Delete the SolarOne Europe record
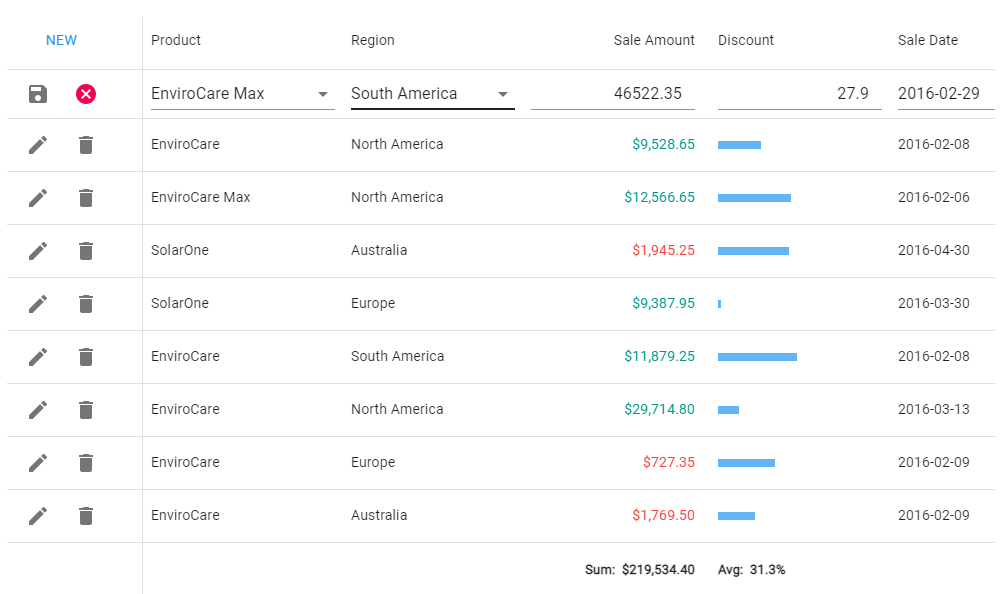Screen dimensions: 1002x594 86,303
